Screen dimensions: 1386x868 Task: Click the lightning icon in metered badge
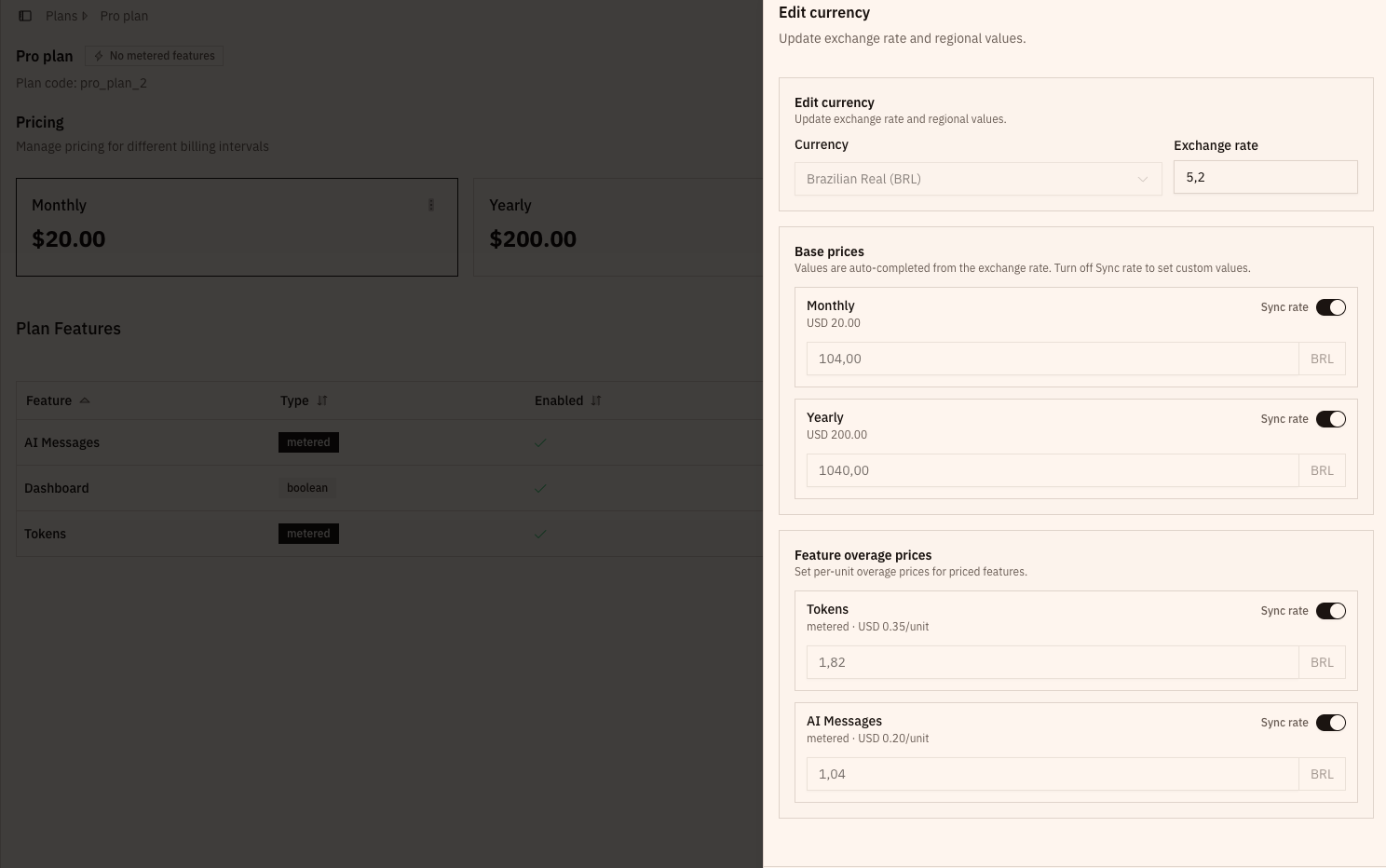tap(99, 56)
